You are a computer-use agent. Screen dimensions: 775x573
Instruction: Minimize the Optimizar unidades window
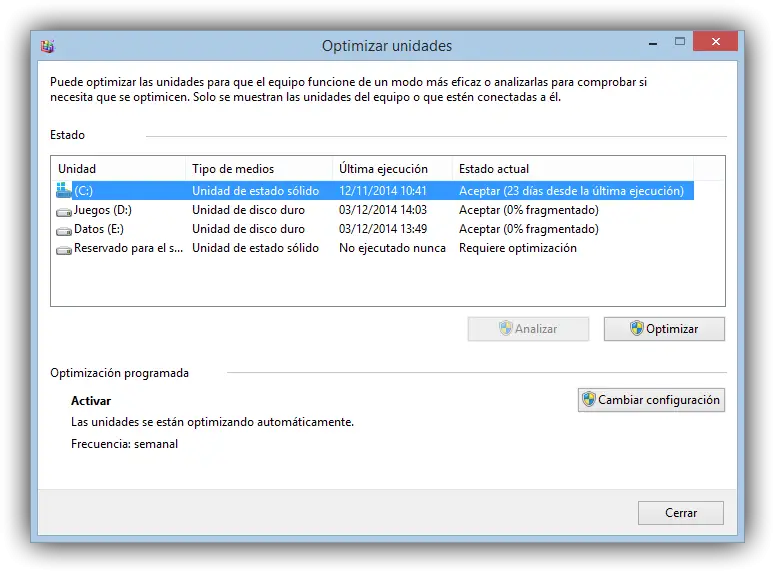coord(653,44)
